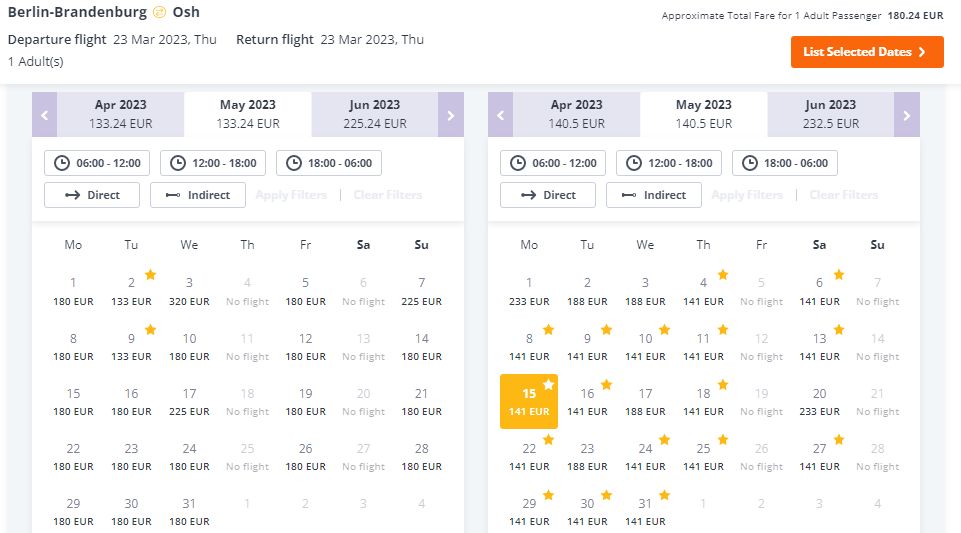
Task: Click the star on return May 29
Action: (549, 495)
